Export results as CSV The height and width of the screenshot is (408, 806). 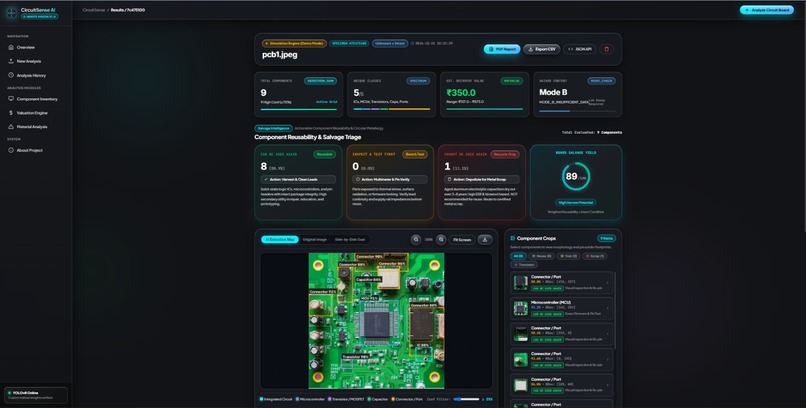pyautogui.click(x=542, y=49)
